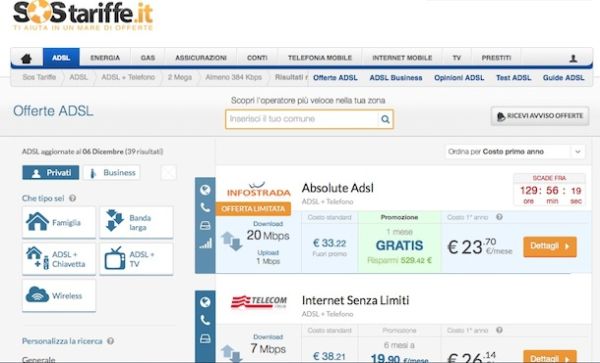Go to TELEFONIA MOBILE tab
Screen dimensions: 600x363
pos(320,58)
